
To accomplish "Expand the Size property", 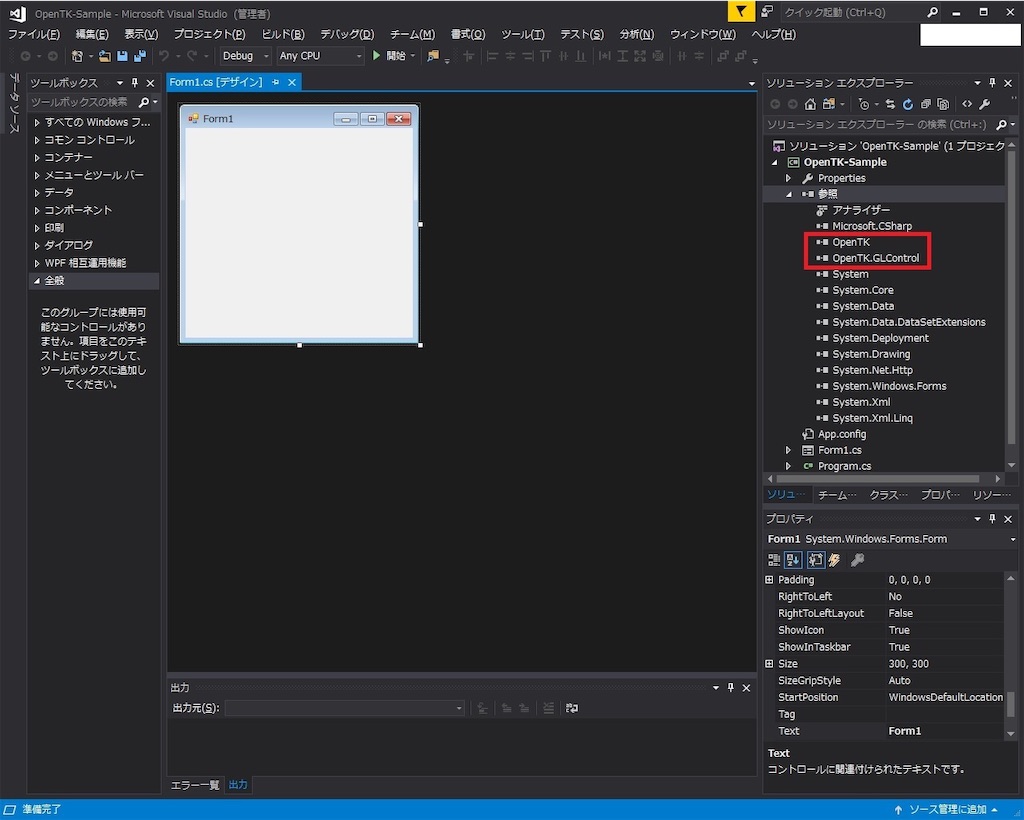I will (x=769, y=664).
